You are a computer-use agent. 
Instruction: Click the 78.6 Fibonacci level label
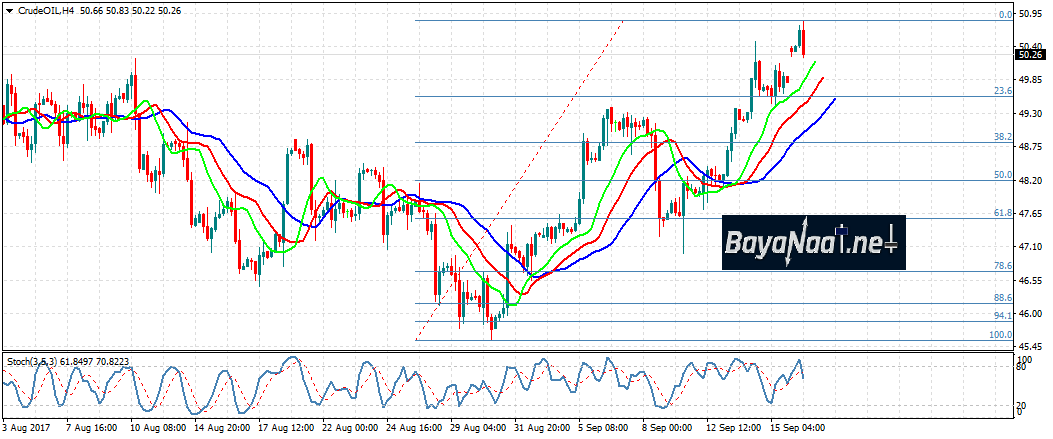pos(1004,265)
